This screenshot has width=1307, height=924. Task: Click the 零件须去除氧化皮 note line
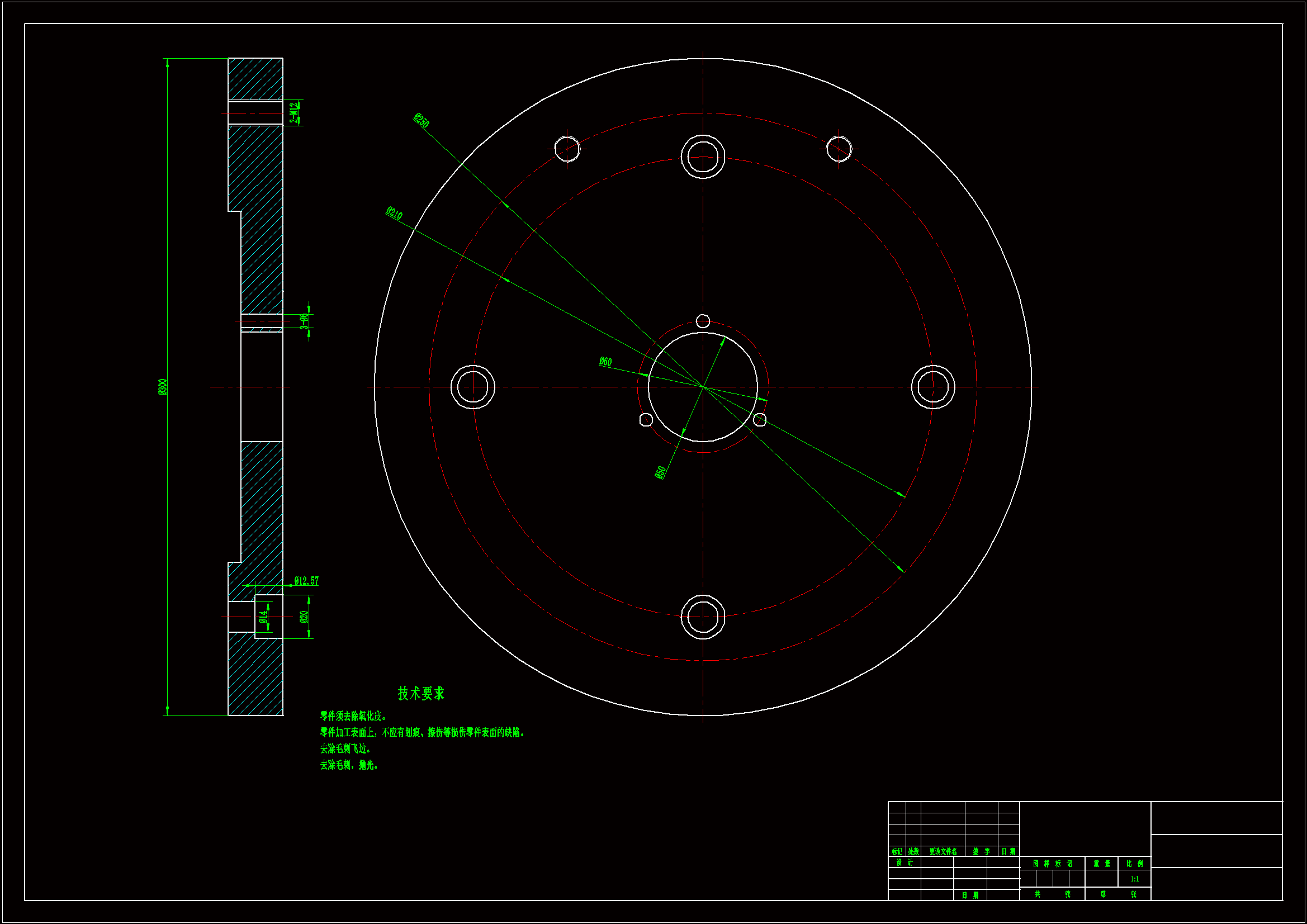pyautogui.click(x=353, y=716)
